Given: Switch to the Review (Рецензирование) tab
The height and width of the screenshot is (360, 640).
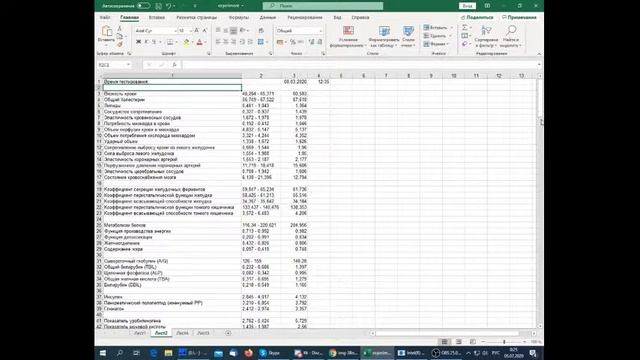Looking at the screenshot, I should tap(305, 18).
